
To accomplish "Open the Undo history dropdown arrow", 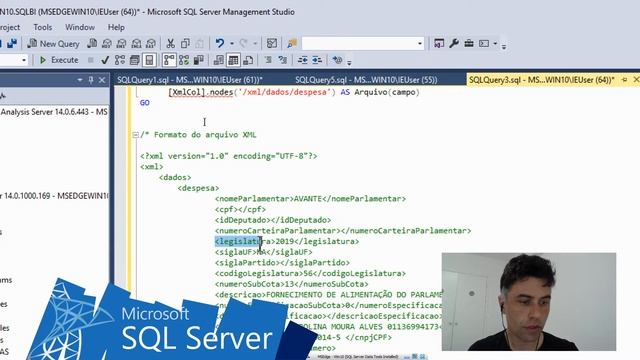I will [x=231, y=44].
